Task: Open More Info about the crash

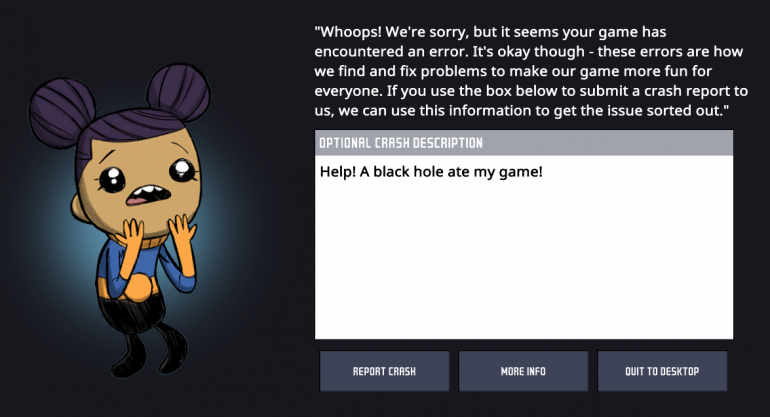Action: [x=523, y=371]
